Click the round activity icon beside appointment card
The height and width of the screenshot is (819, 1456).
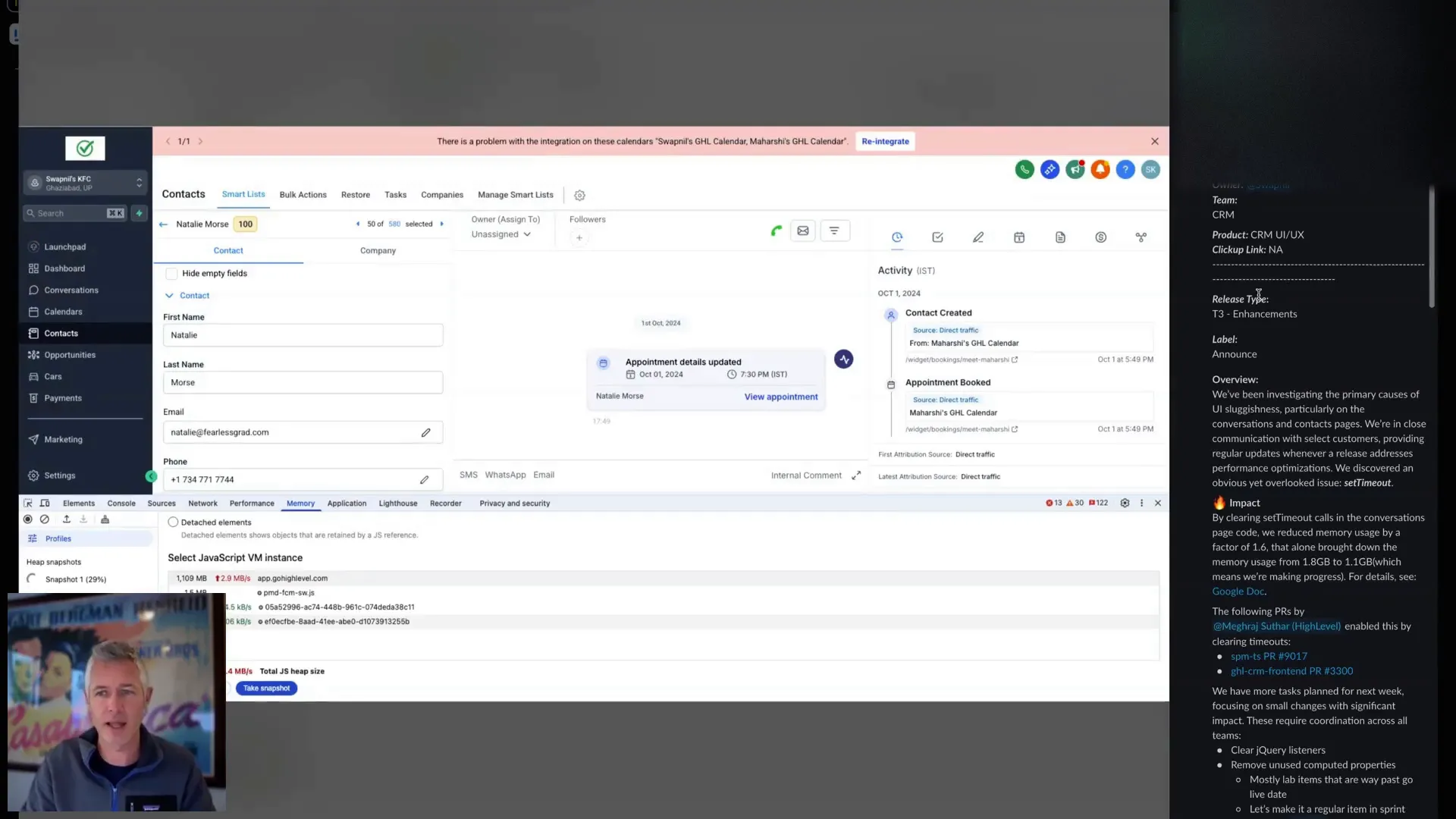pos(844,359)
